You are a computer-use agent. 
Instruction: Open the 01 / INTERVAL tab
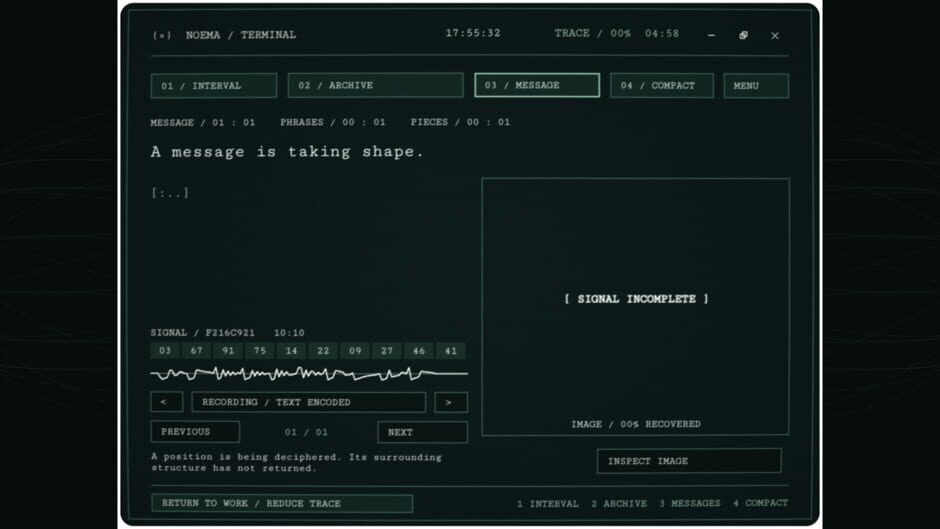point(213,85)
